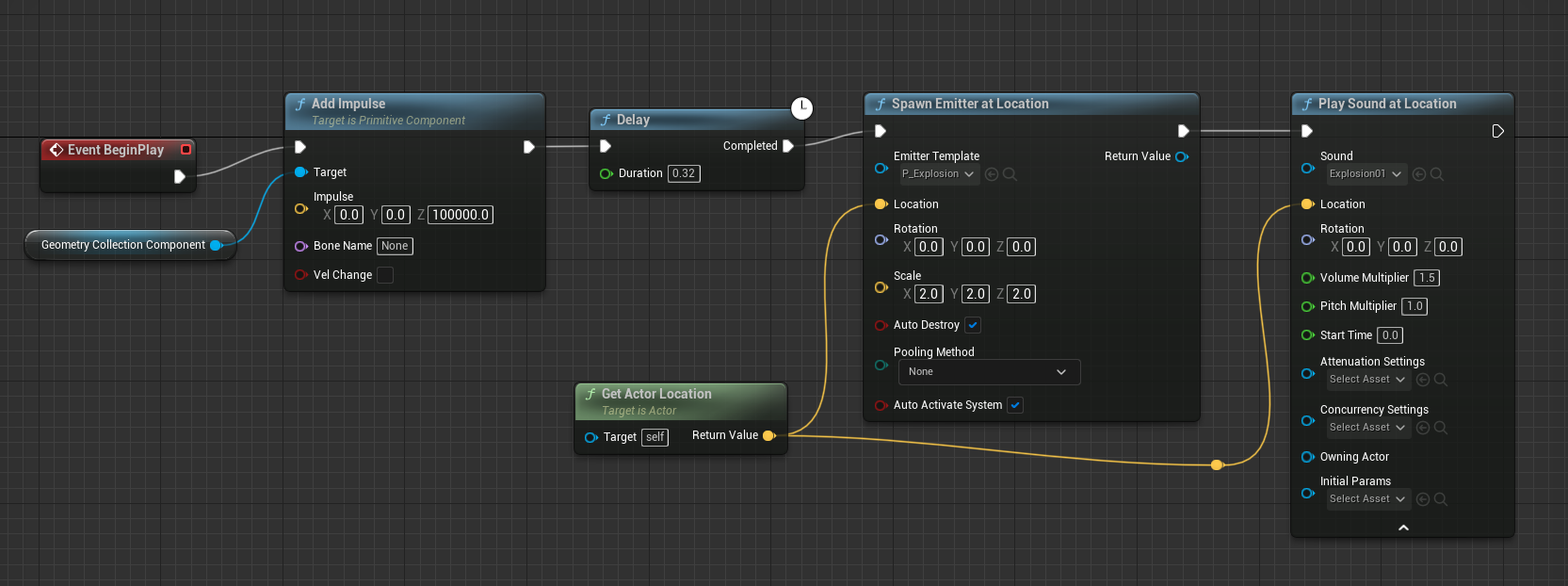Toggle the Auto Activate System checkbox
This screenshot has width=1568, height=586.
point(1015,405)
